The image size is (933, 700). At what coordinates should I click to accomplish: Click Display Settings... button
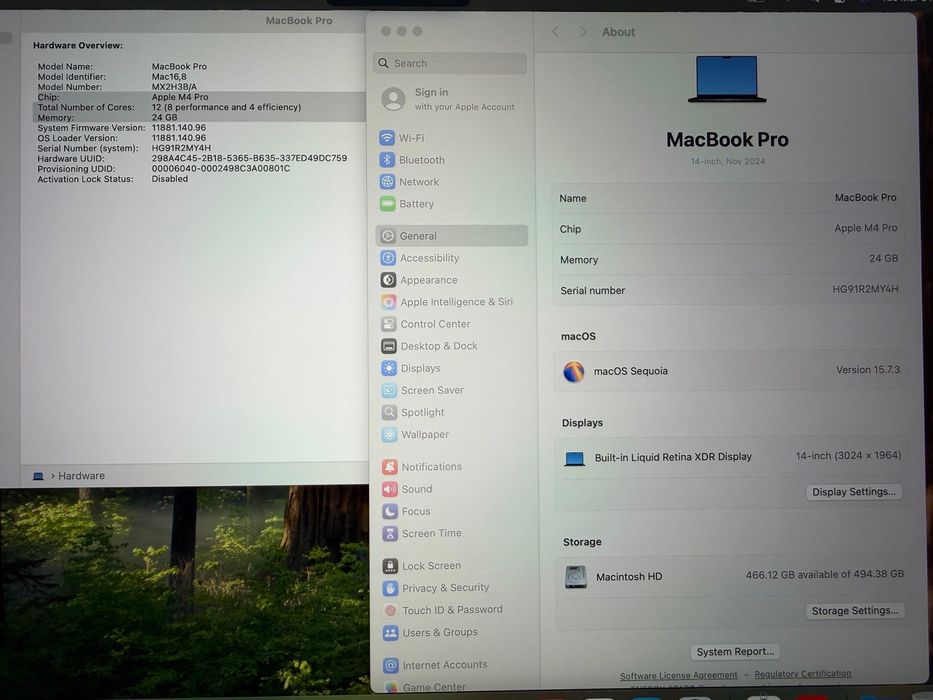pyautogui.click(x=854, y=492)
